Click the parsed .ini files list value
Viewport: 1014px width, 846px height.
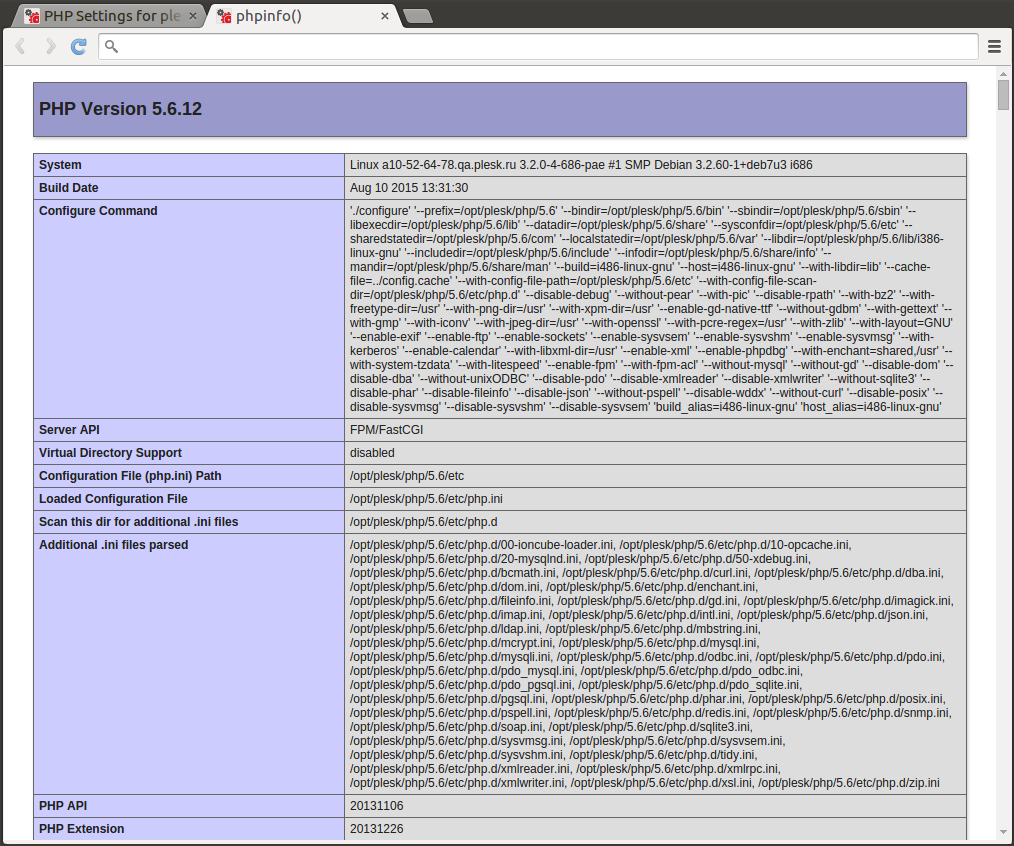652,664
